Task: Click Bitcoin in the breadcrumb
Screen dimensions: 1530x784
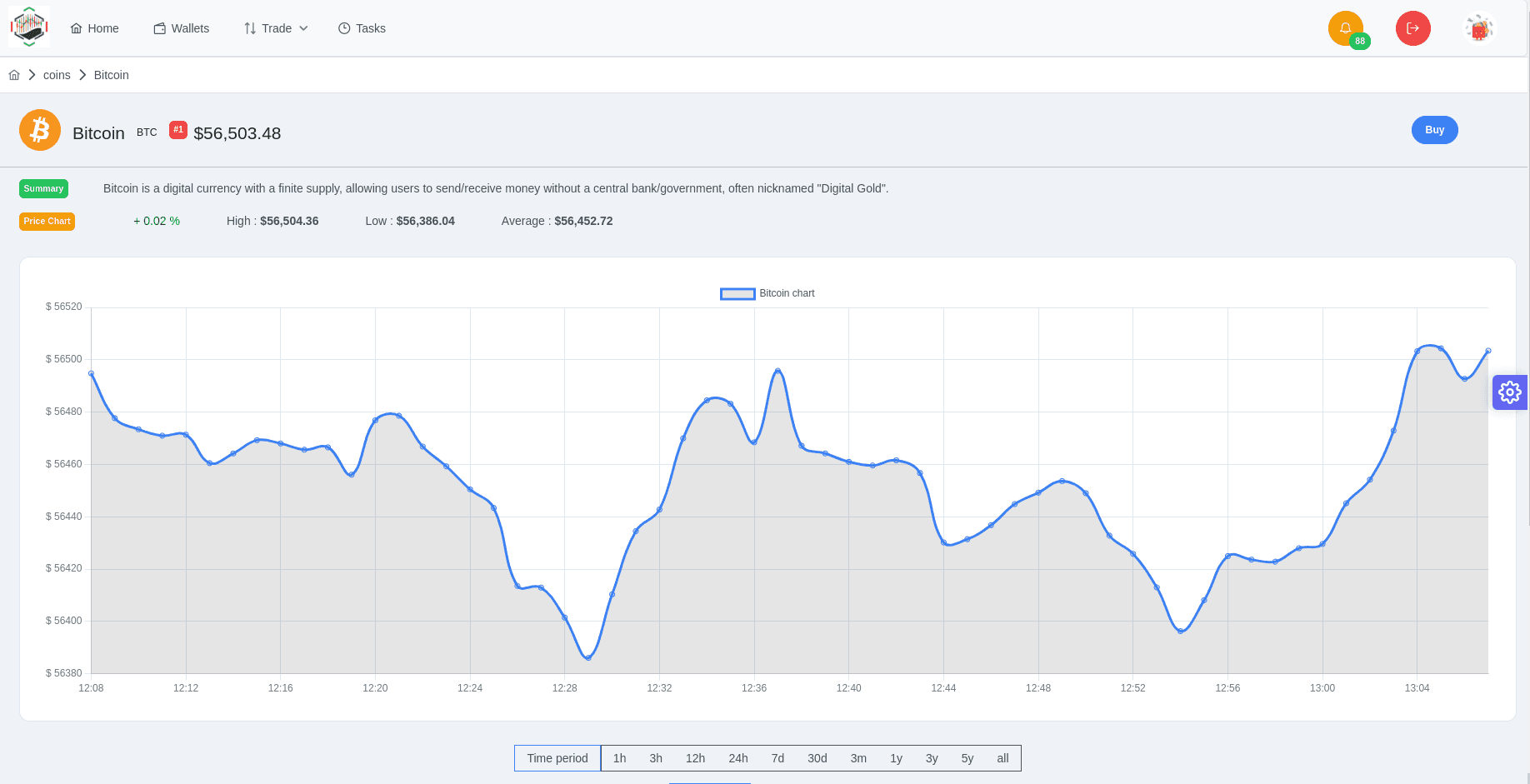Action: (x=111, y=75)
